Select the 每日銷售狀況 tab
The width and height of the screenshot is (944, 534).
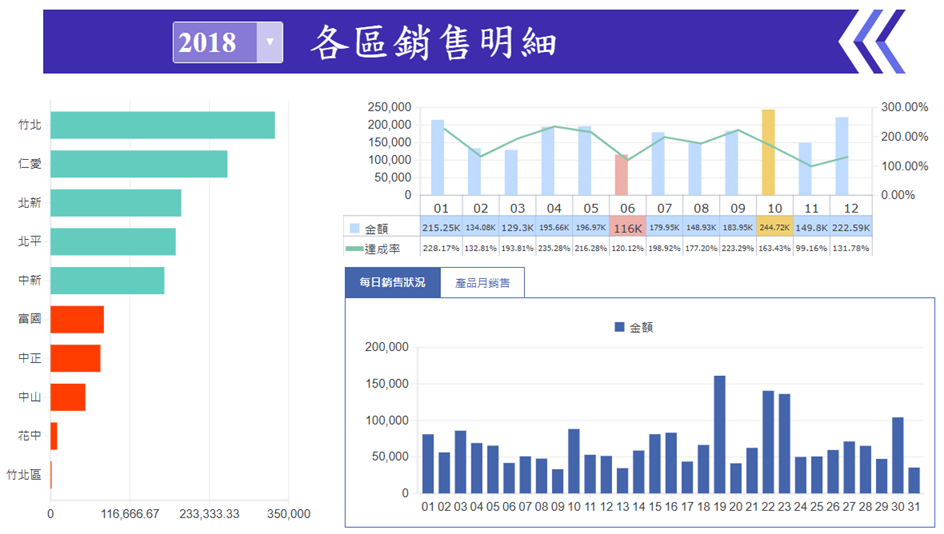click(x=392, y=283)
